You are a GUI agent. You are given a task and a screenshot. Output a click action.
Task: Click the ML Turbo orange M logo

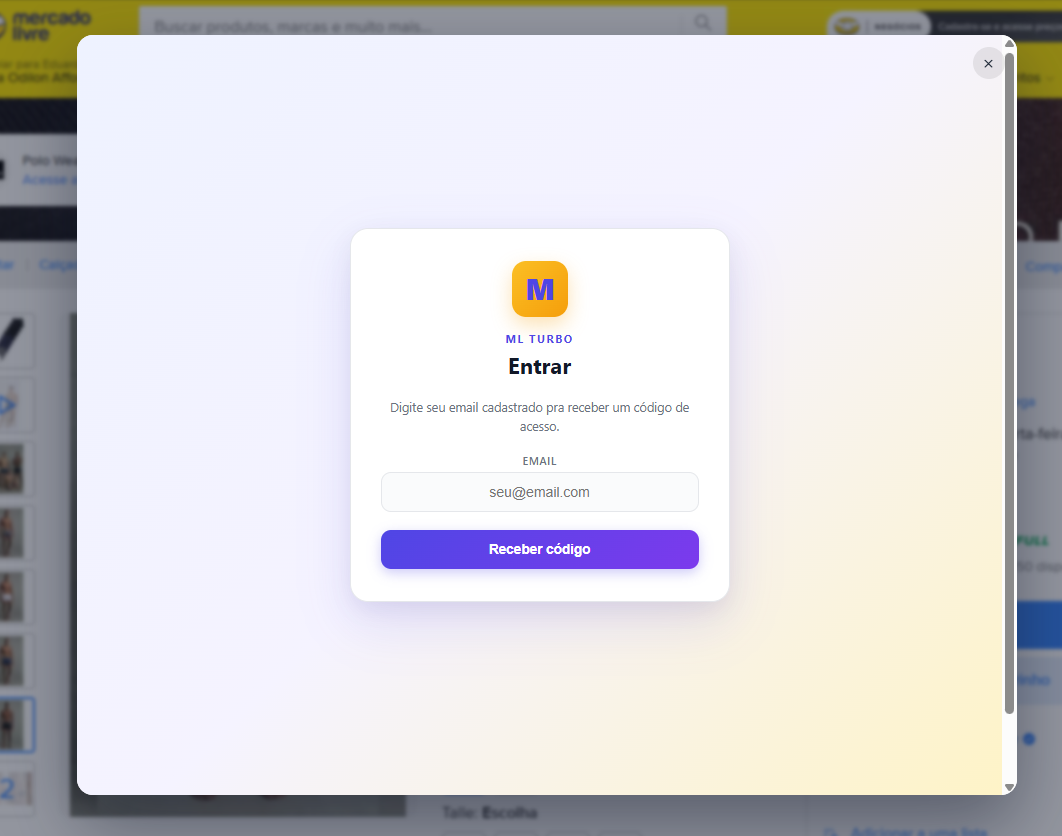click(540, 289)
